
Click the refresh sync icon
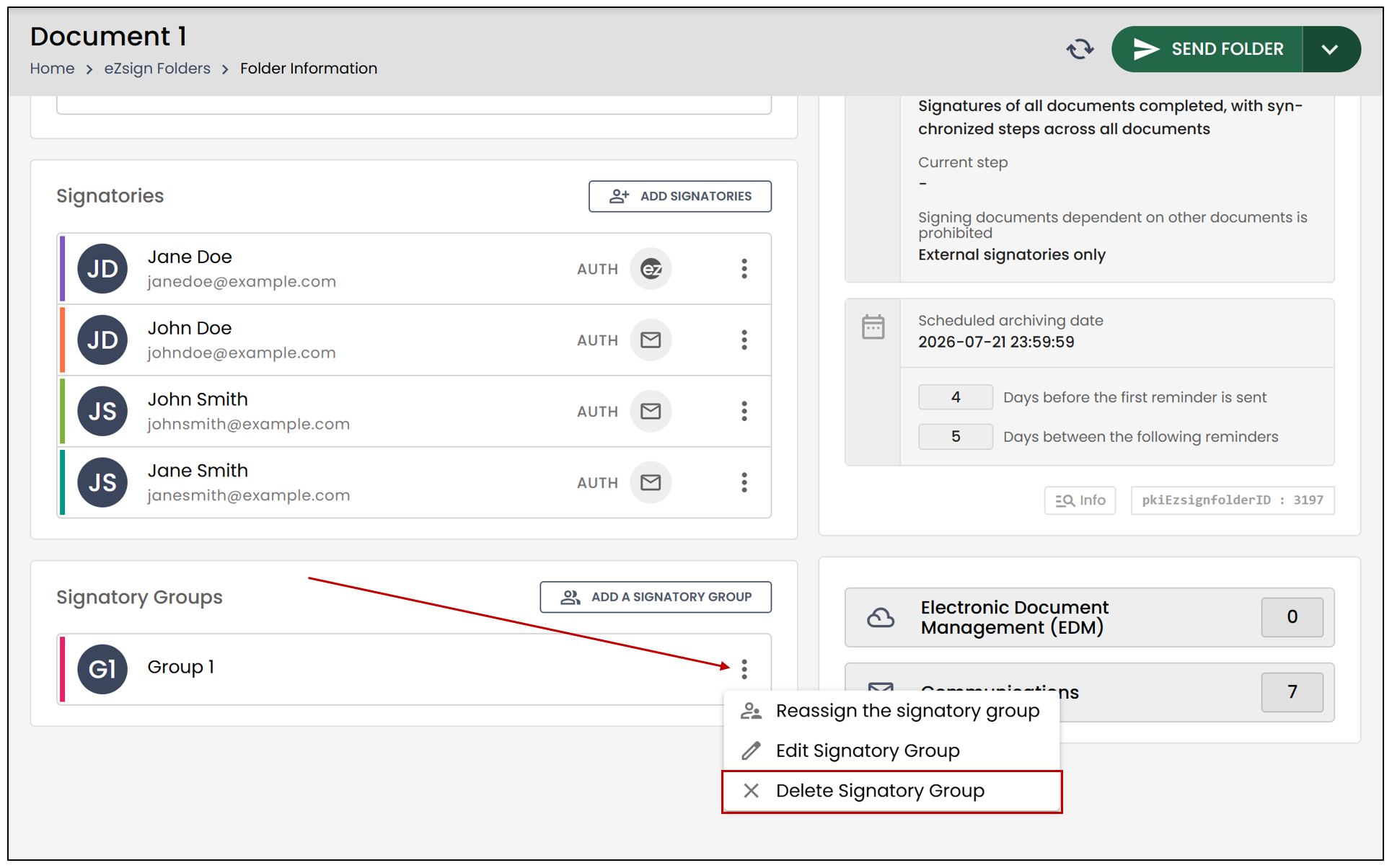[1080, 49]
